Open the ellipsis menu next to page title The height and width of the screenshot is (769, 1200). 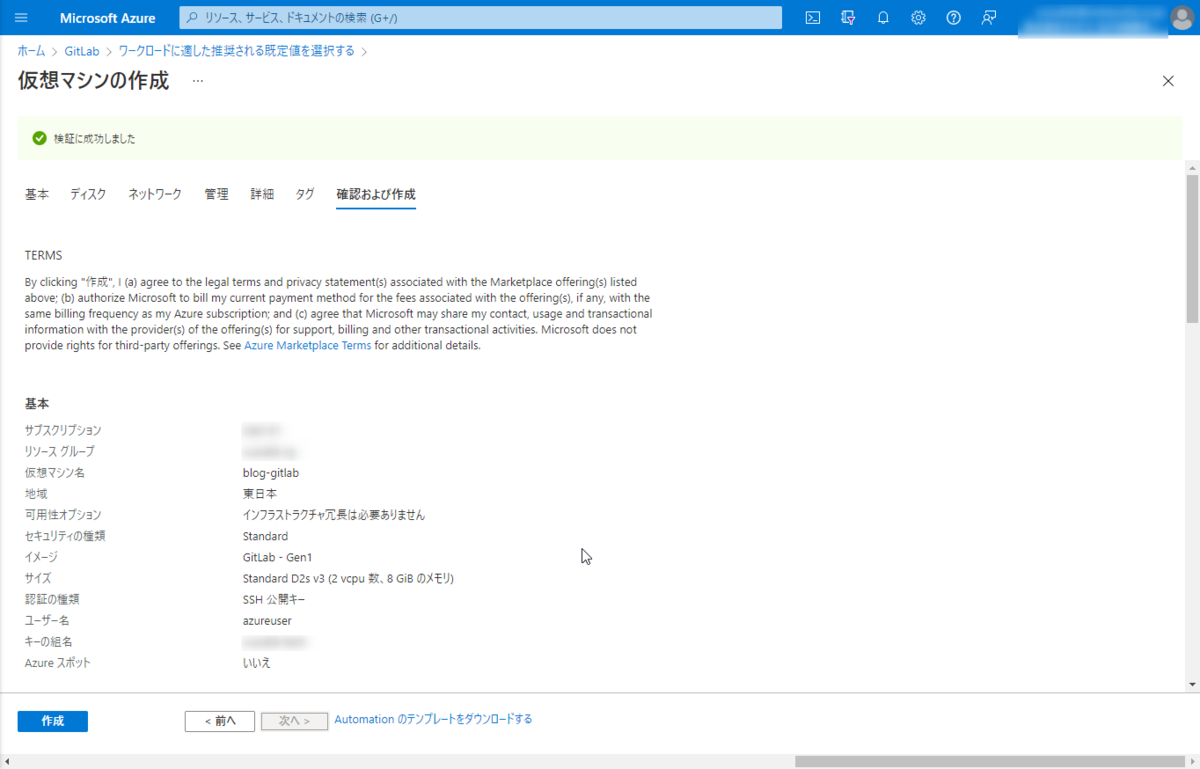pos(196,81)
